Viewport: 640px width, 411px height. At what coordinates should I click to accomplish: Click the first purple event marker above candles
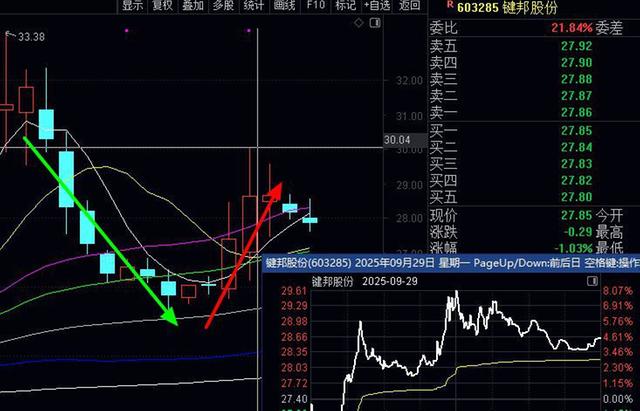(127, 30)
